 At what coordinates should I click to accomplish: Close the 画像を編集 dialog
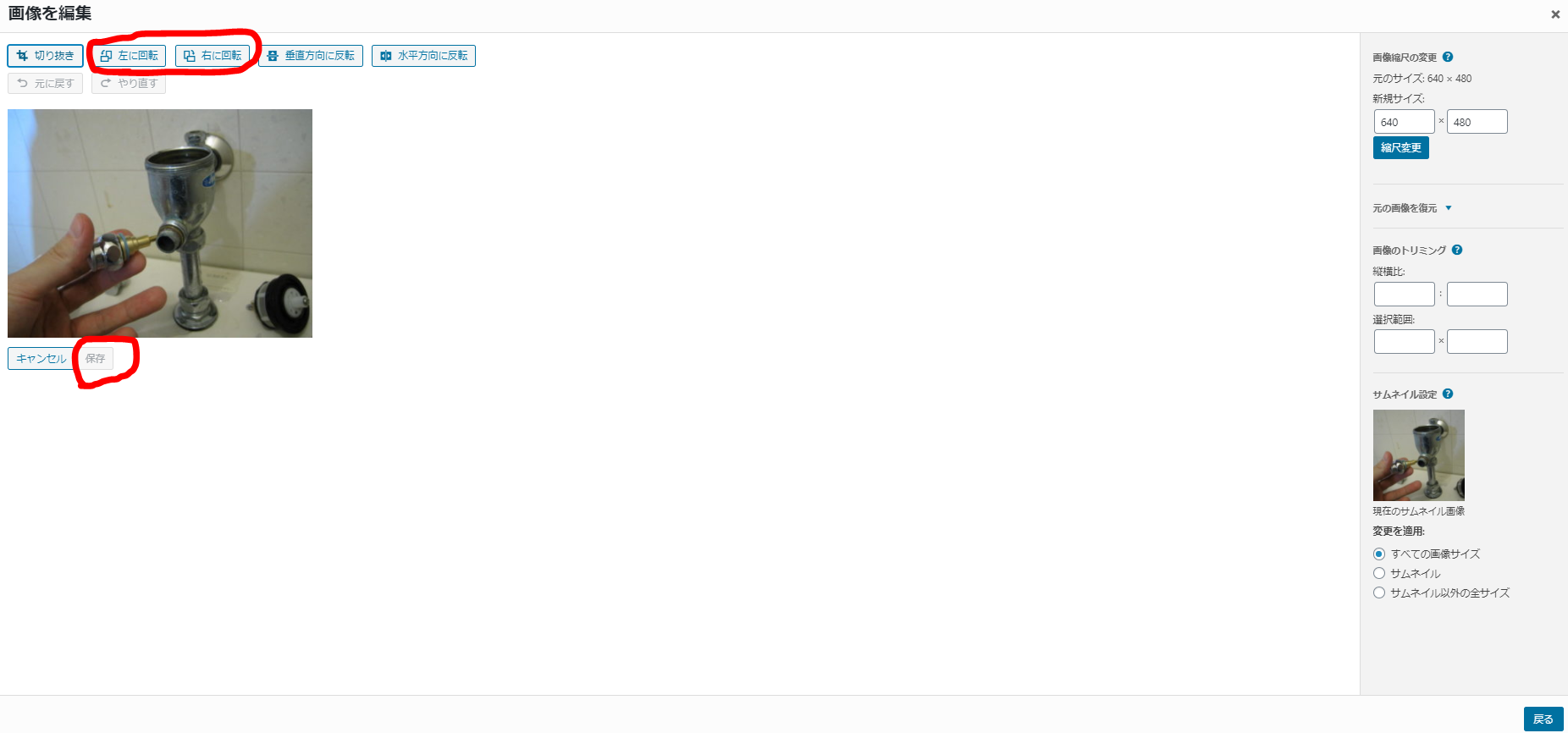(1555, 14)
